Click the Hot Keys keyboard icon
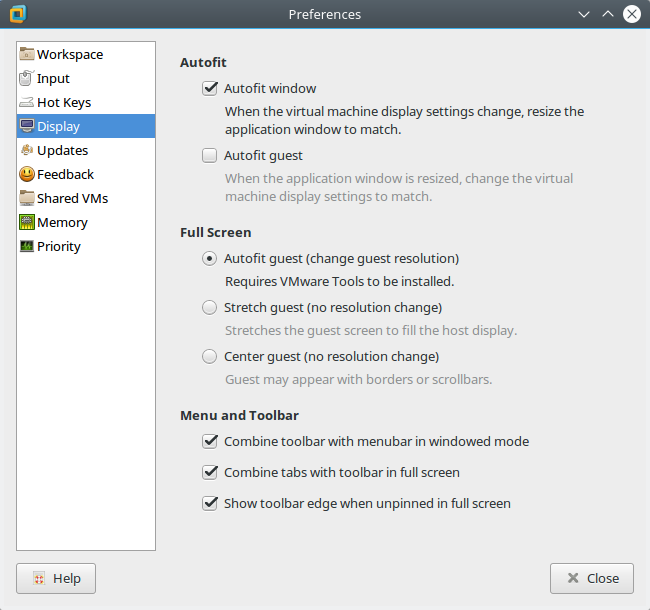Viewport: 650px width, 610px height. coord(27,103)
